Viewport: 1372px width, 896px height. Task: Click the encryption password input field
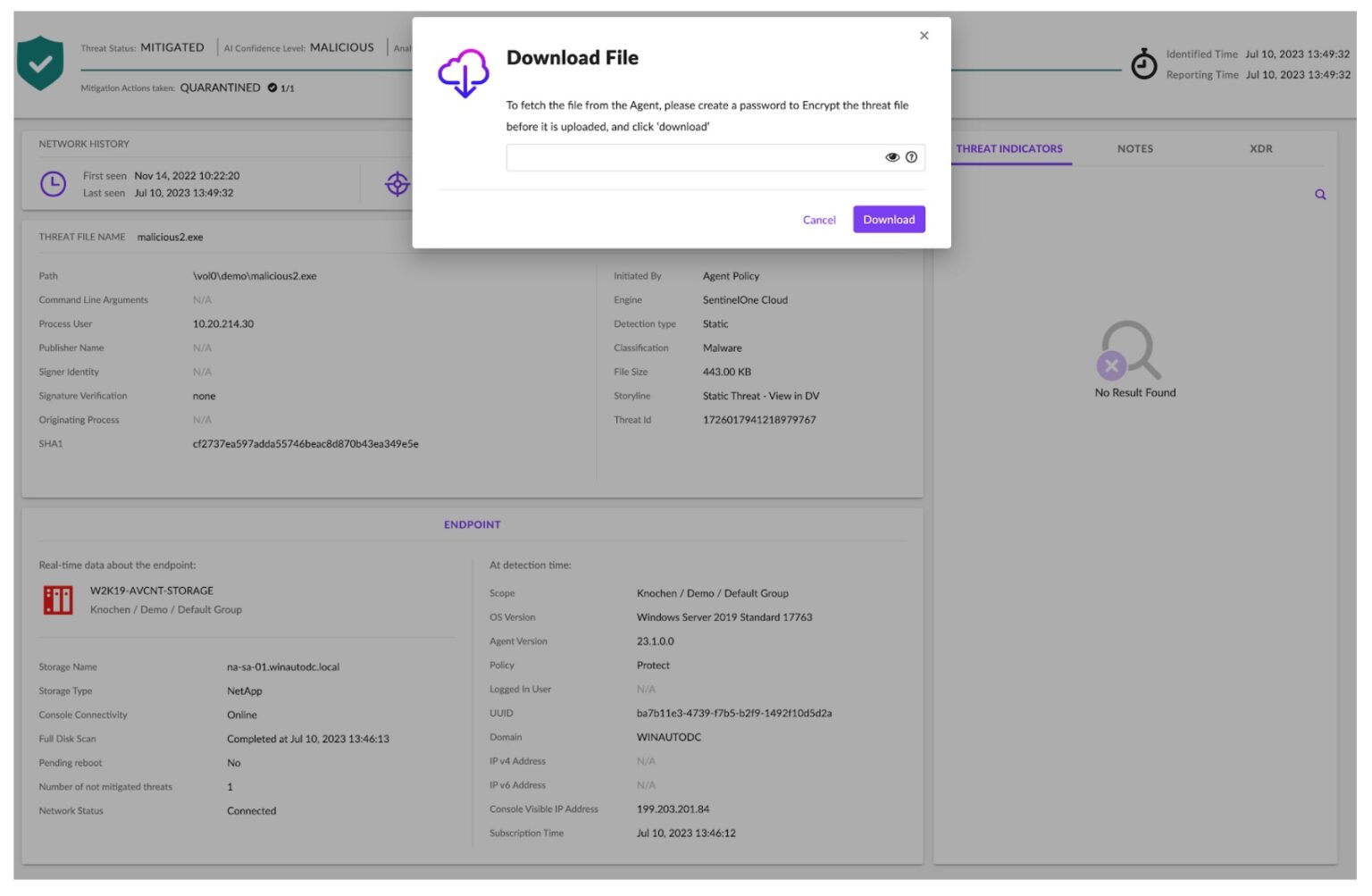(692, 158)
